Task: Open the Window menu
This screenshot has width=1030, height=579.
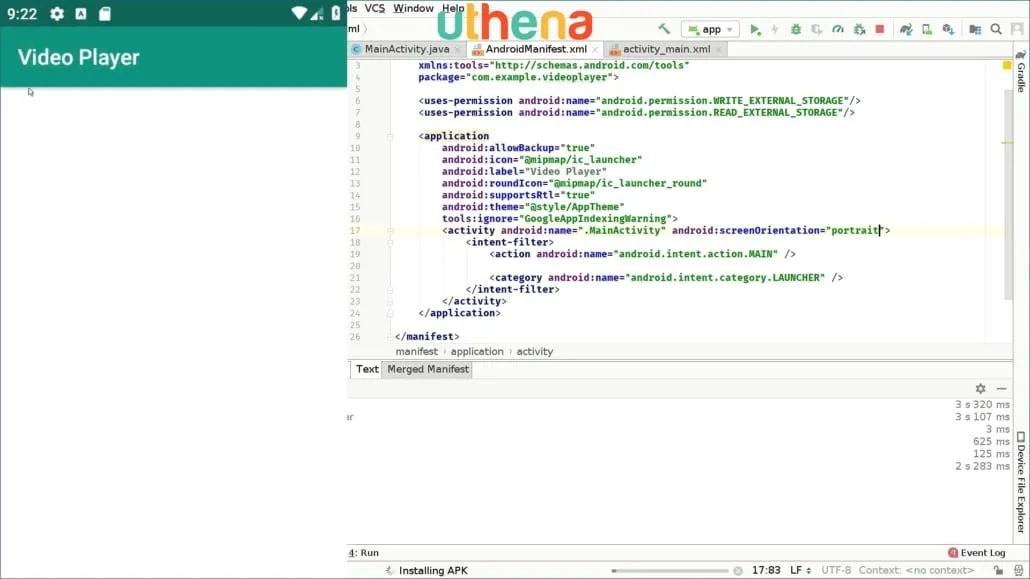Action: point(413,9)
